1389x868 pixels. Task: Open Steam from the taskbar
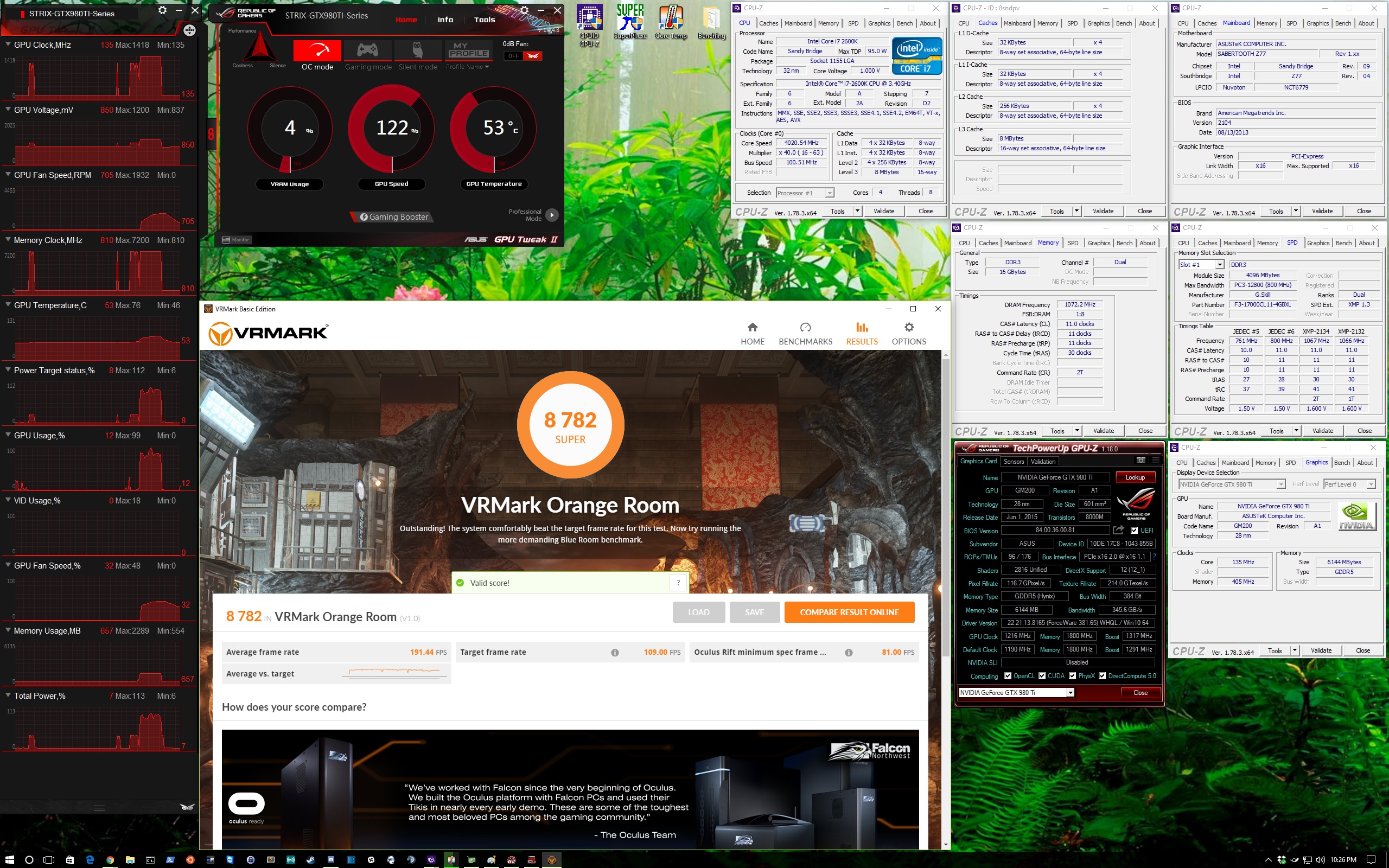tap(310, 859)
